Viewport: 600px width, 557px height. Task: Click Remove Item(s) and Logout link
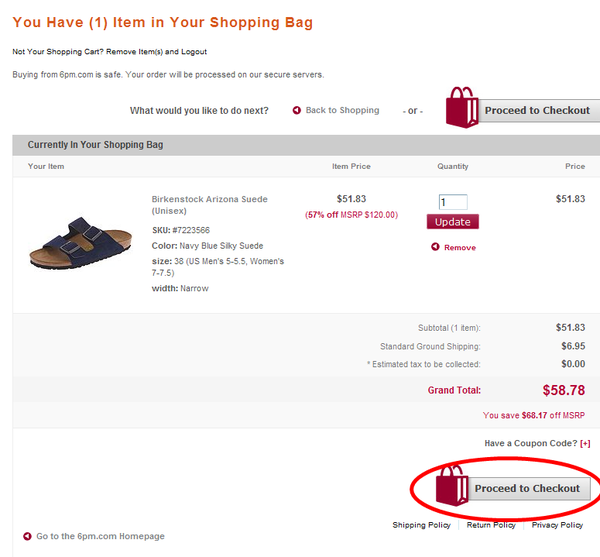pos(156,52)
